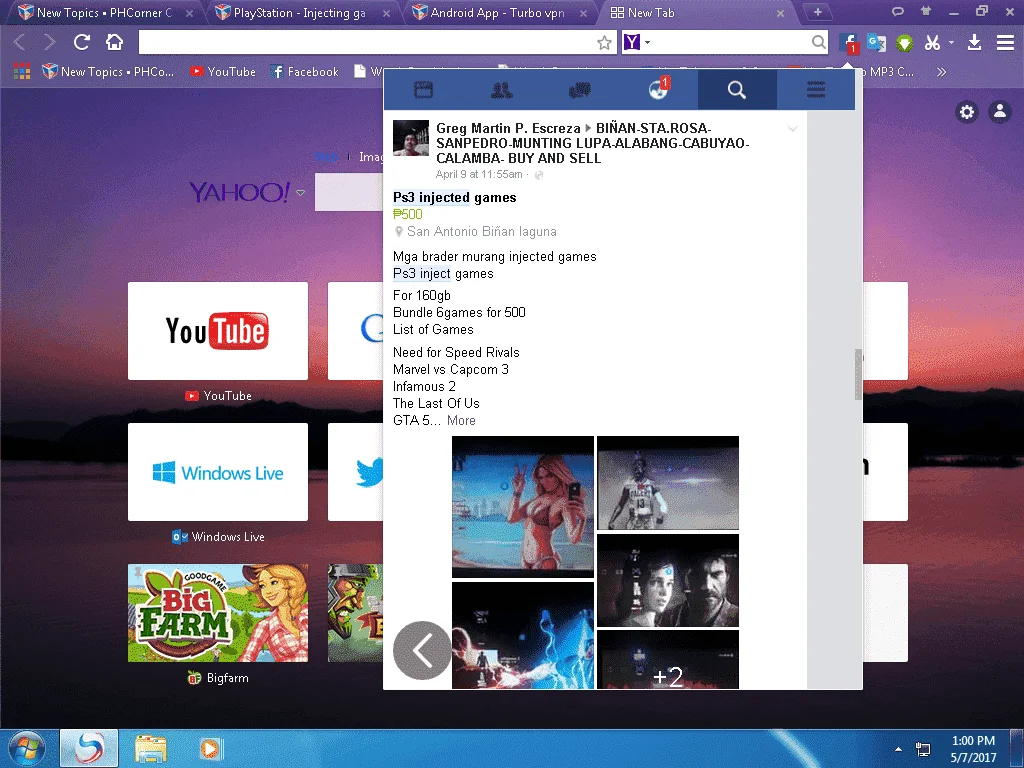
Task: Open the green shield extension icon
Action: 904,43
